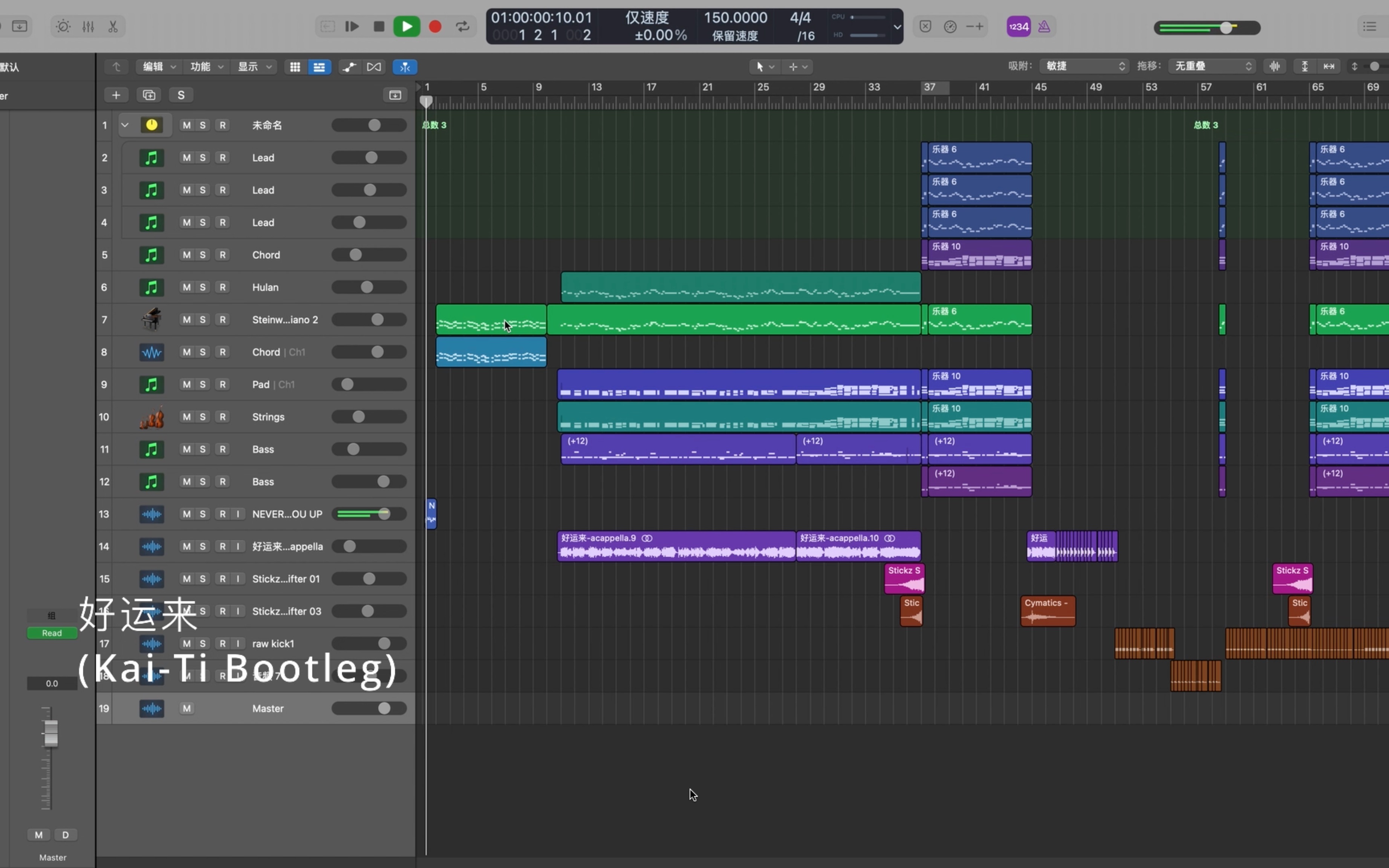Open the 功能 menu
Viewport: 1389px width, 868px height.
206,67
